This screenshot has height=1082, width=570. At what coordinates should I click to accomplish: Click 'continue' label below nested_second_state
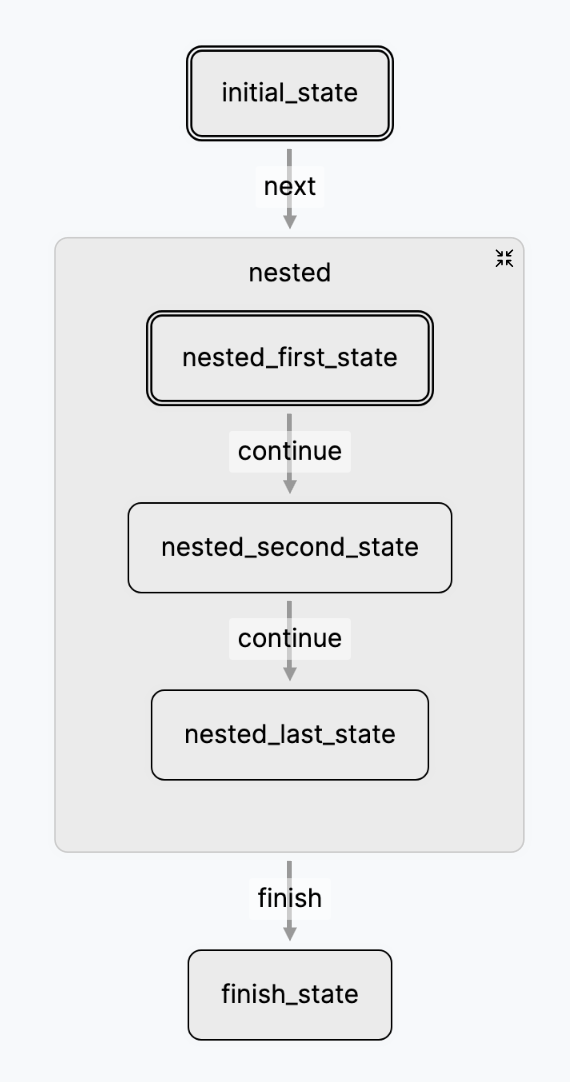pyautogui.click(x=290, y=638)
